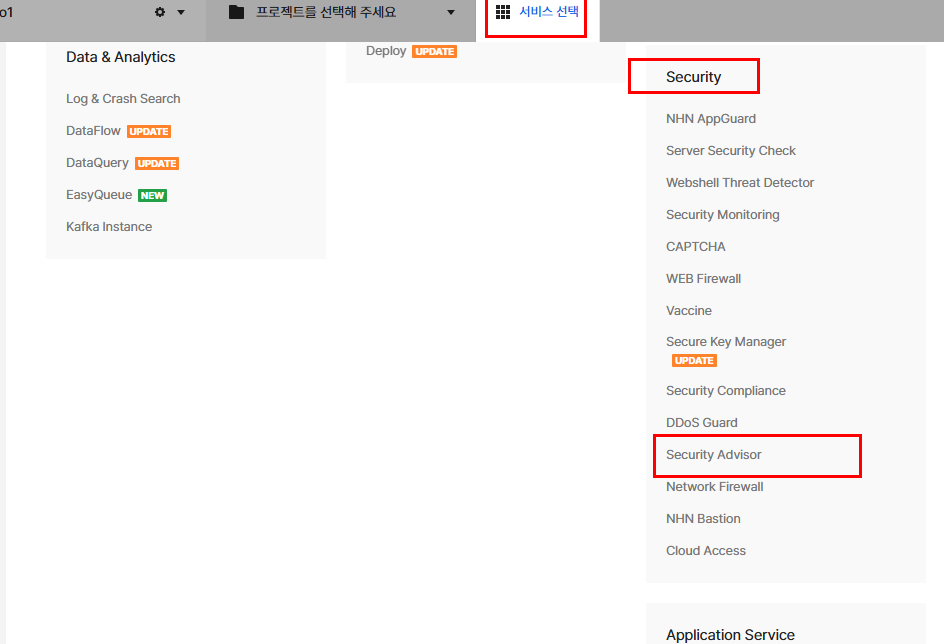Click the NEW badge next to EasyQueue

tap(152, 195)
